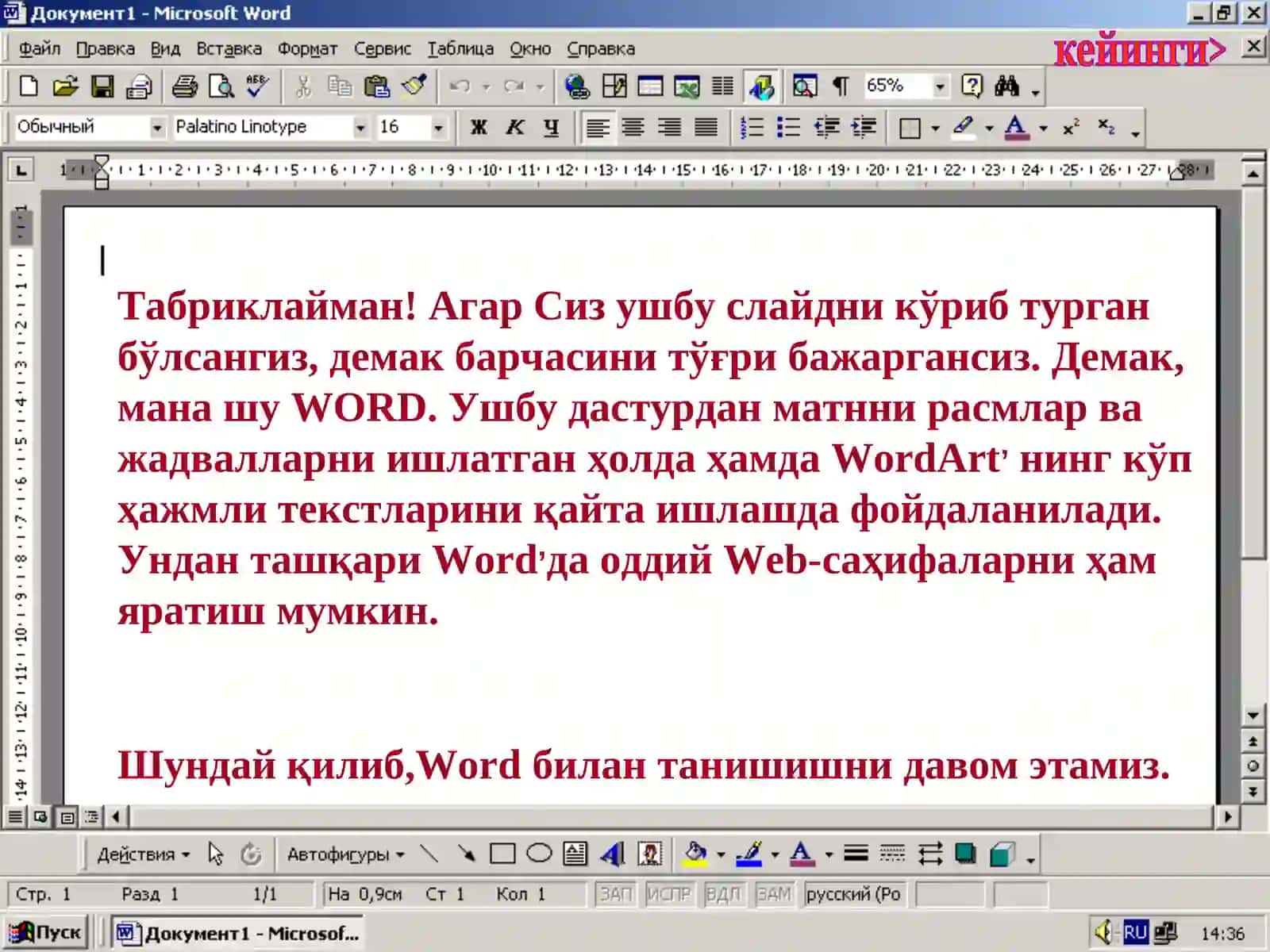Set text columns layout
The width and height of the screenshot is (1270, 952).
722,86
